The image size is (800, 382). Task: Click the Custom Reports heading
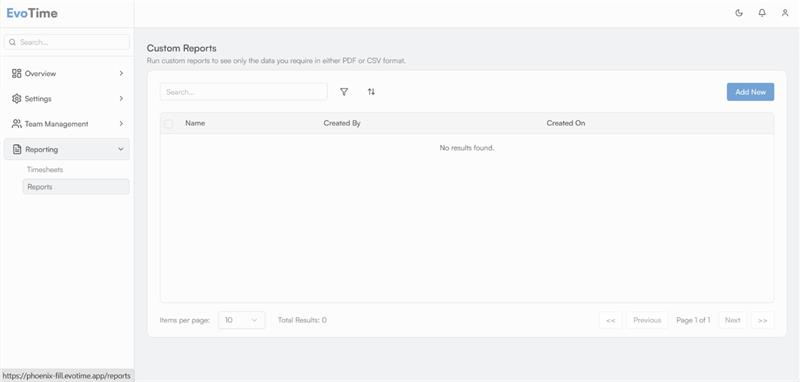pyautogui.click(x=182, y=48)
